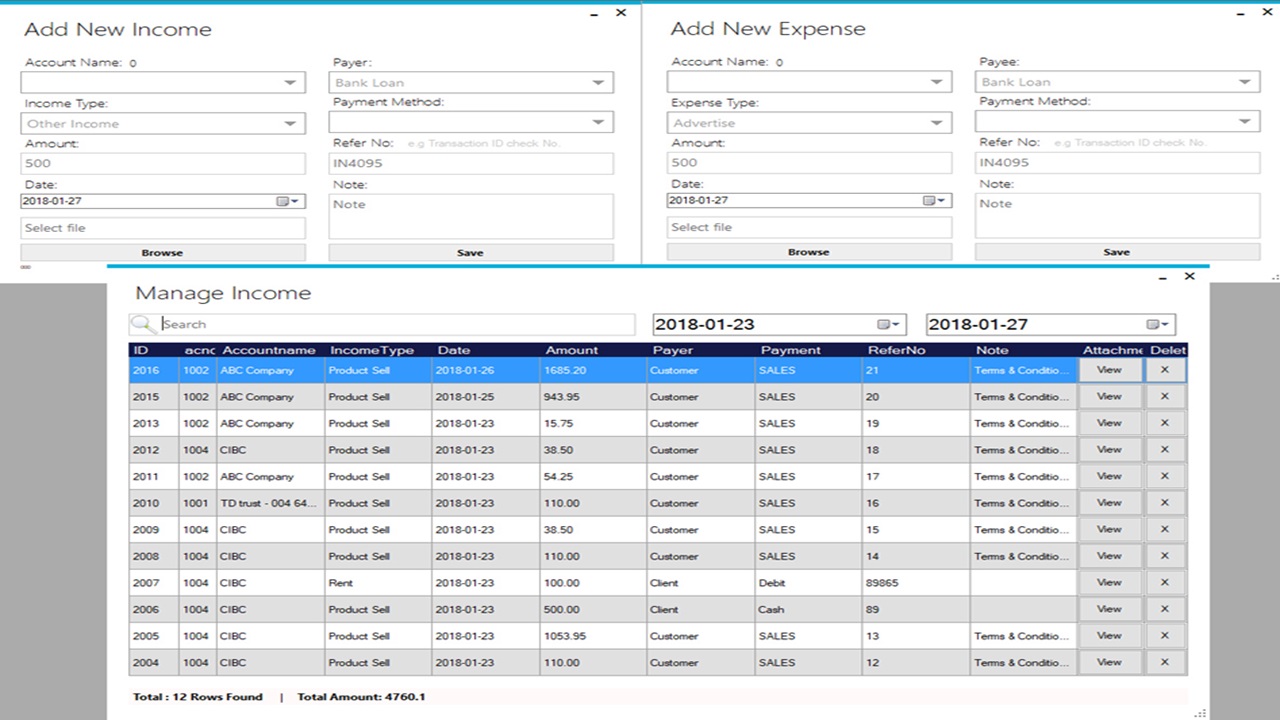Open the Payee dropdown in Add New Expense
1280x720 pixels.
point(1243,81)
